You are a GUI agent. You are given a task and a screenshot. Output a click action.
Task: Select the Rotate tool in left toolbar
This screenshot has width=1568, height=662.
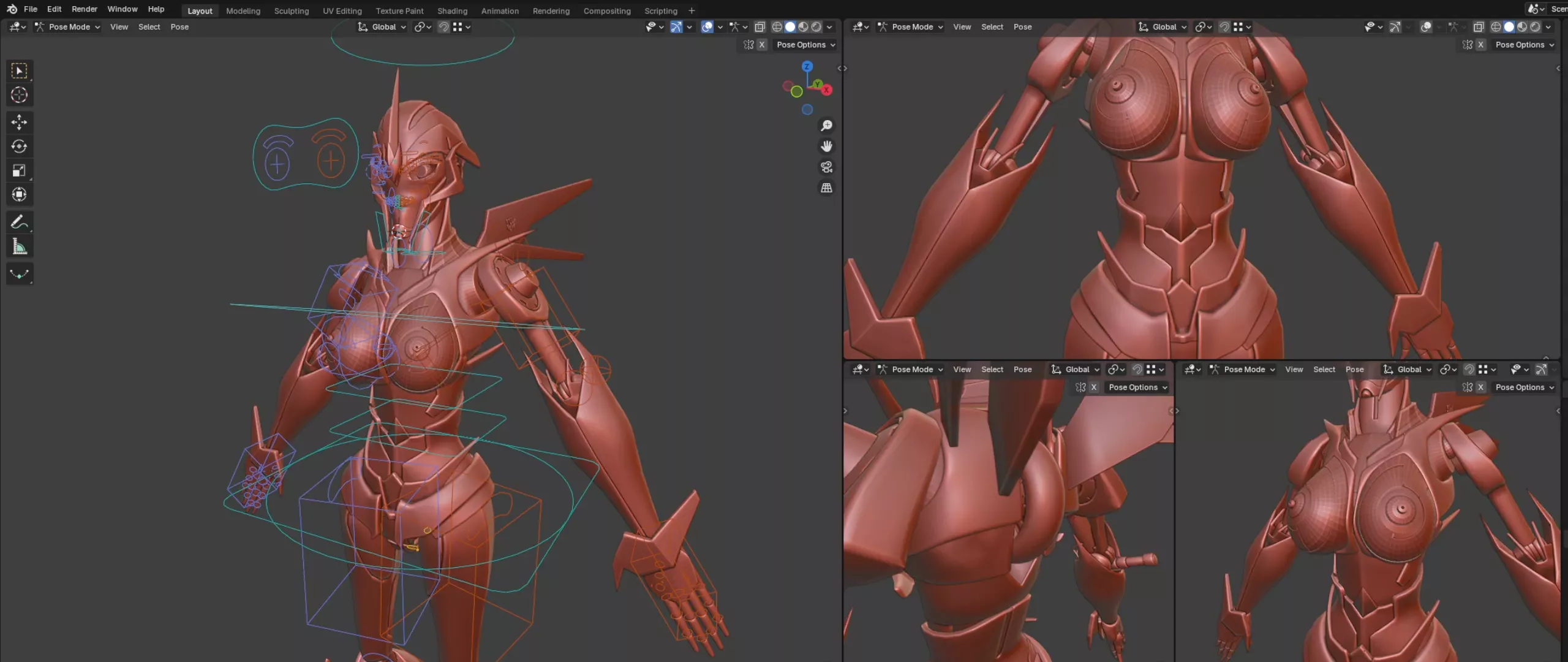click(19, 146)
